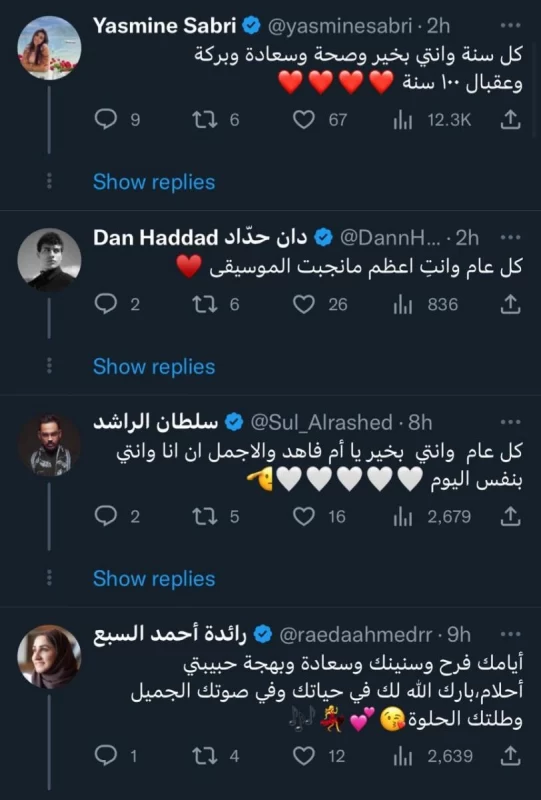This screenshot has height=800, width=541.
Task: Open more options on Dan Haddad's tweet
Action: [x=510, y=238]
